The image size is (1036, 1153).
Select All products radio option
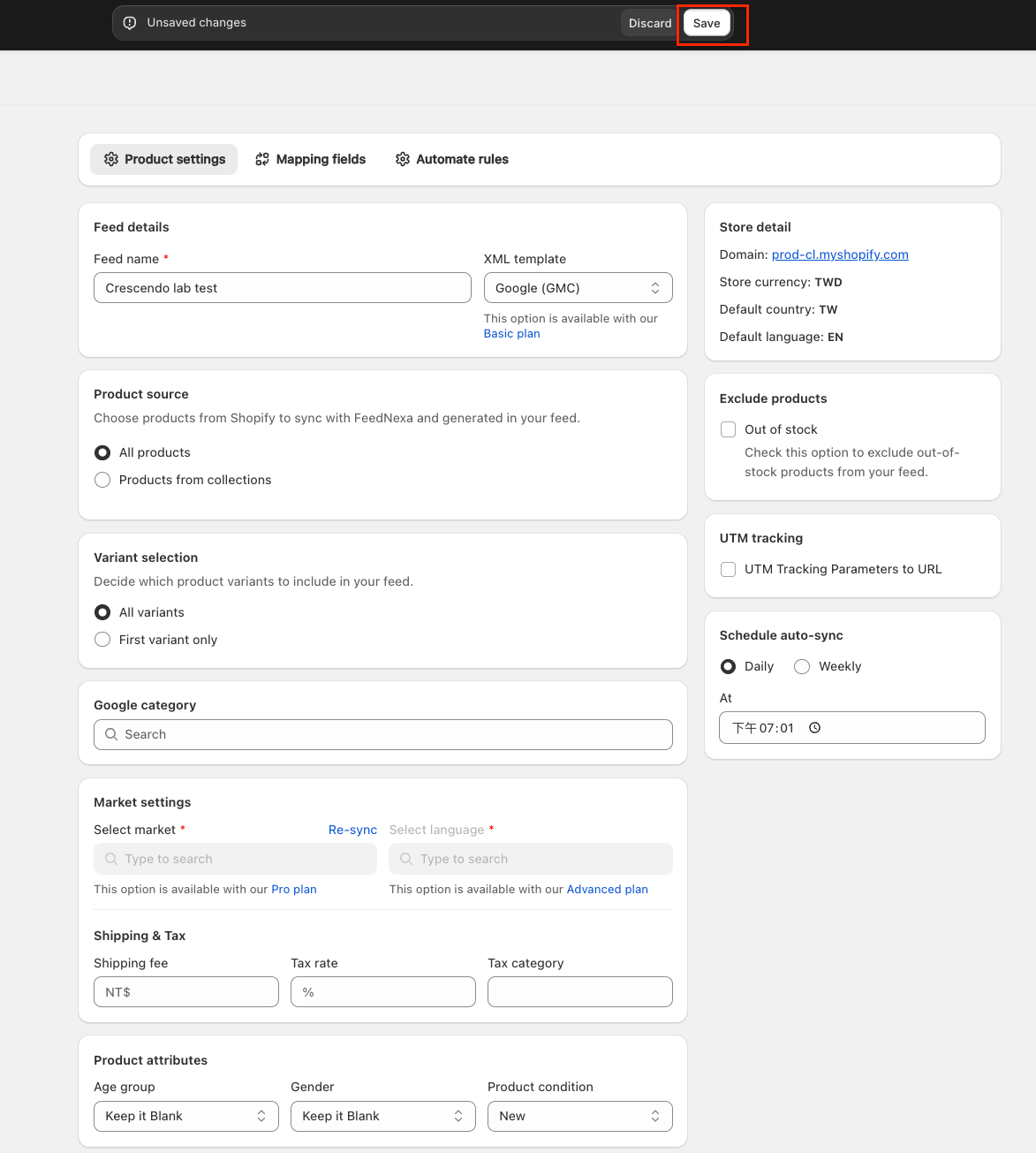pos(102,452)
